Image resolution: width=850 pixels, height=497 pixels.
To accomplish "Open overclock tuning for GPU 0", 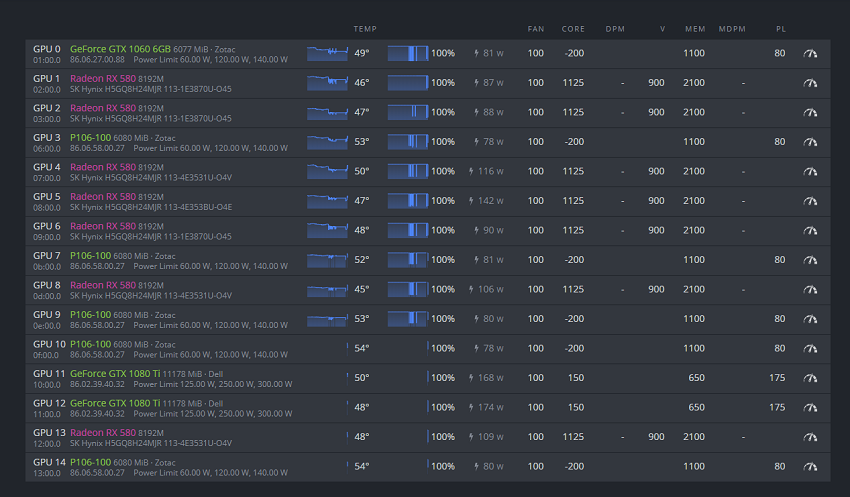I will tap(810, 53).
